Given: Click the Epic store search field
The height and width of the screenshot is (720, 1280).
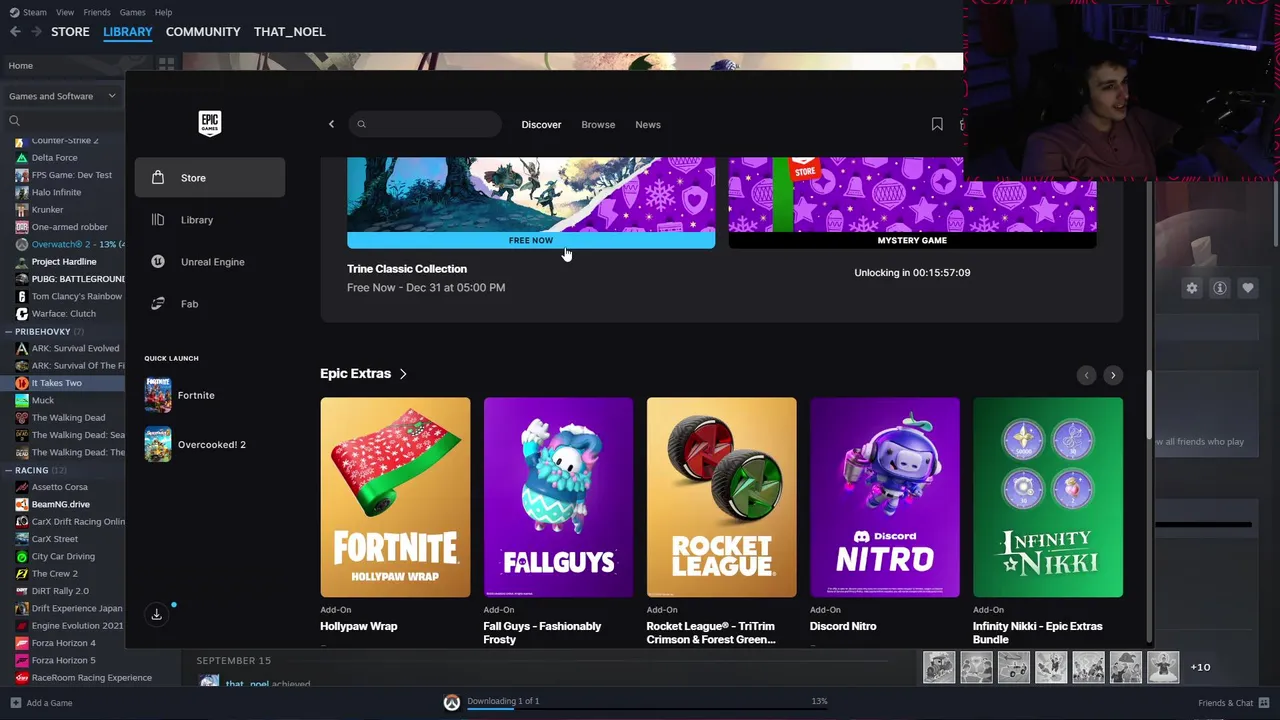Looking at the screenshot, I should pyautogui.click(x=425, y=124).
